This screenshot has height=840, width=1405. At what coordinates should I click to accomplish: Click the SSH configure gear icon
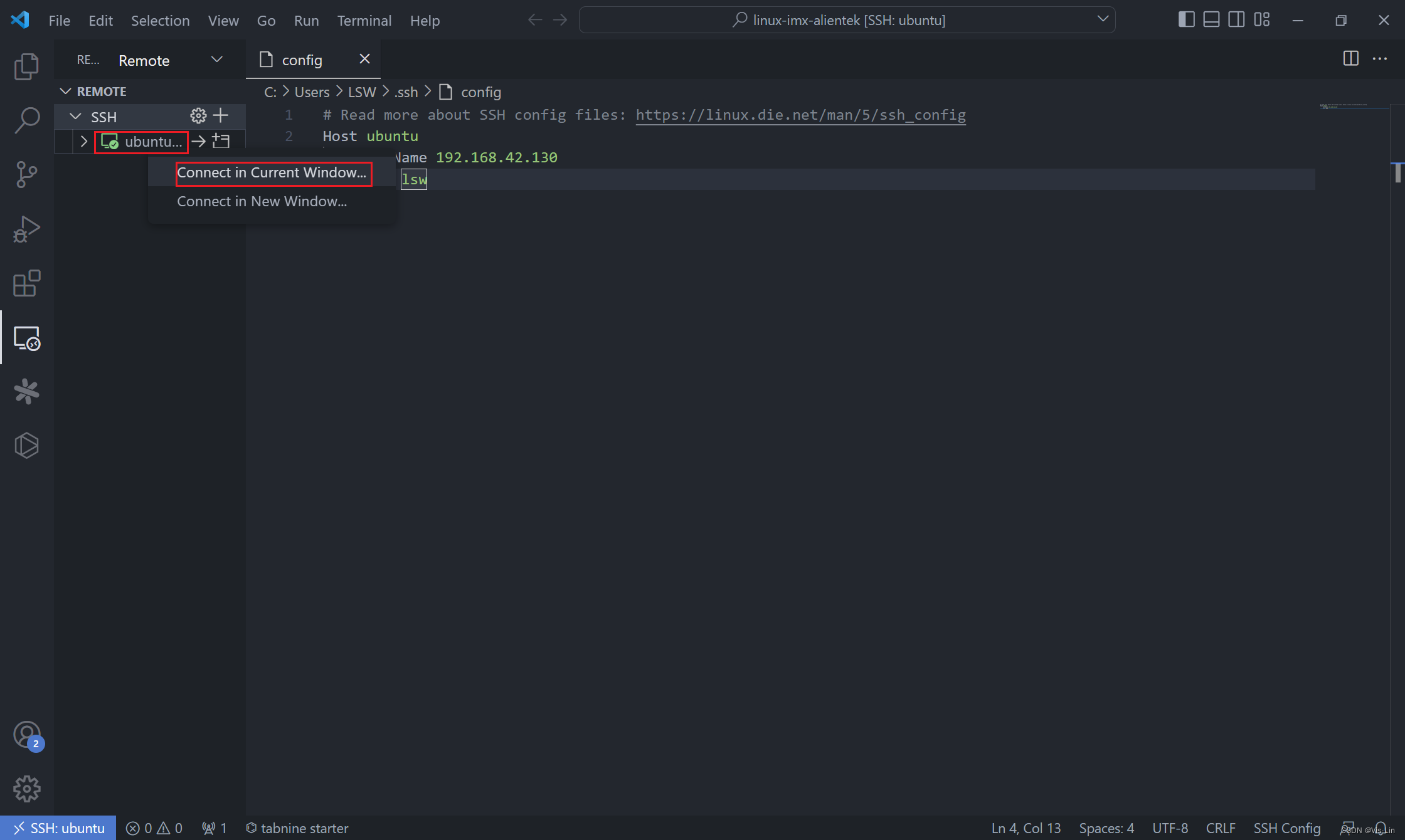point(198,116)
